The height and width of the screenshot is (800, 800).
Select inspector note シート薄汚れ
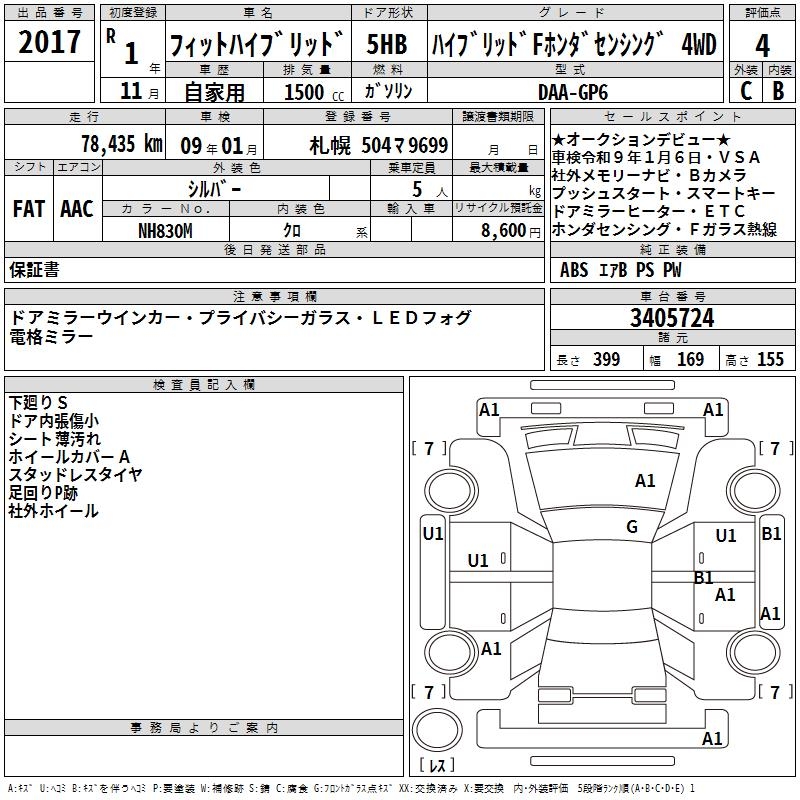click(55, 439)
